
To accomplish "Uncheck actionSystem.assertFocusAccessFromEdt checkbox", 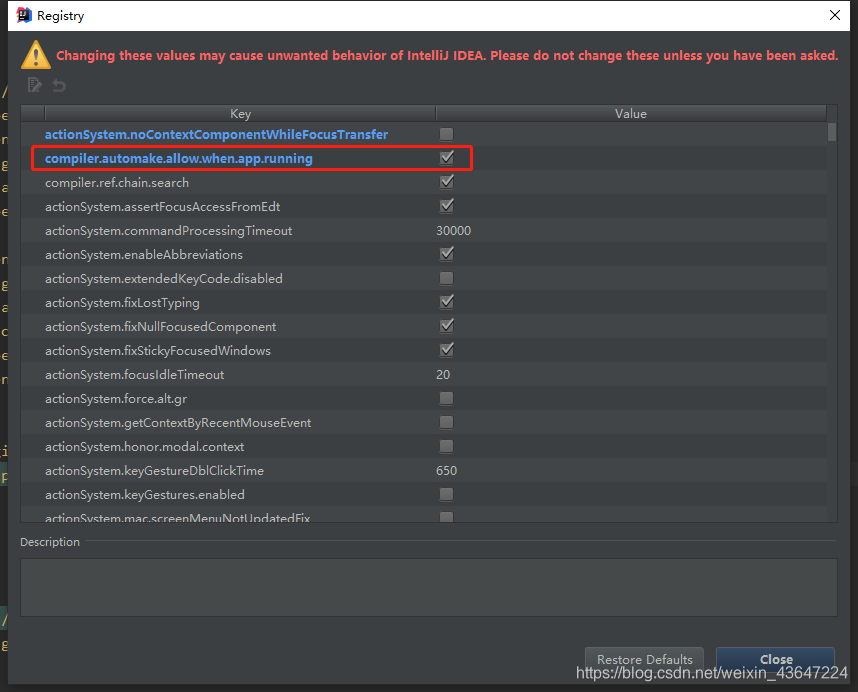I will [447, 206].
